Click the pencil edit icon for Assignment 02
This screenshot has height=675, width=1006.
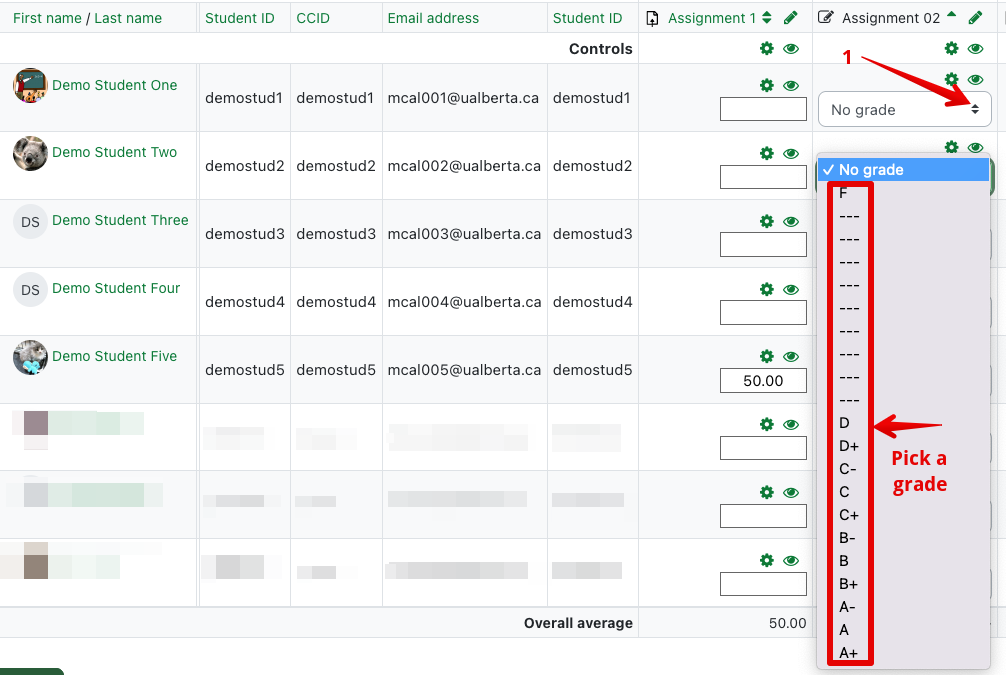click(975, 18)
